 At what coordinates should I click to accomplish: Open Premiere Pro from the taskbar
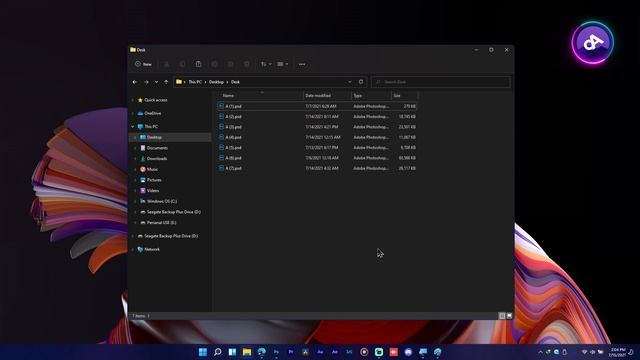(x=291, y=352)
